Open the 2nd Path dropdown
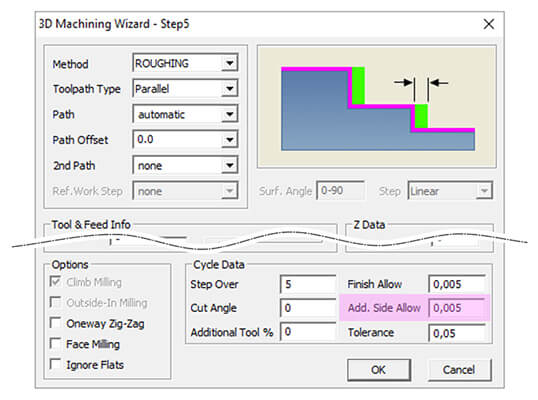 coord(185,165)
